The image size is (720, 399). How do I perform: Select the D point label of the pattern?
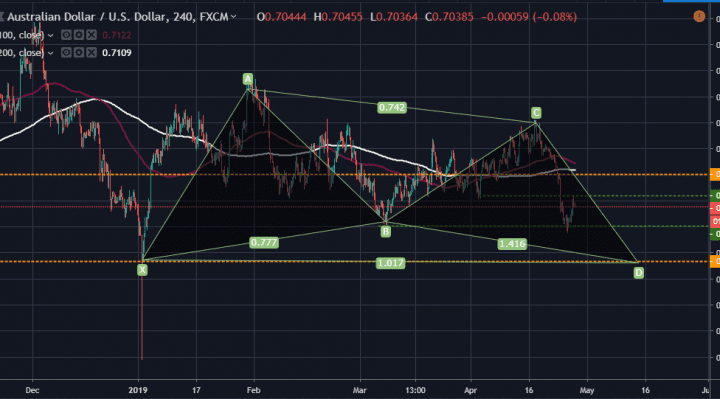coord(639,273)
